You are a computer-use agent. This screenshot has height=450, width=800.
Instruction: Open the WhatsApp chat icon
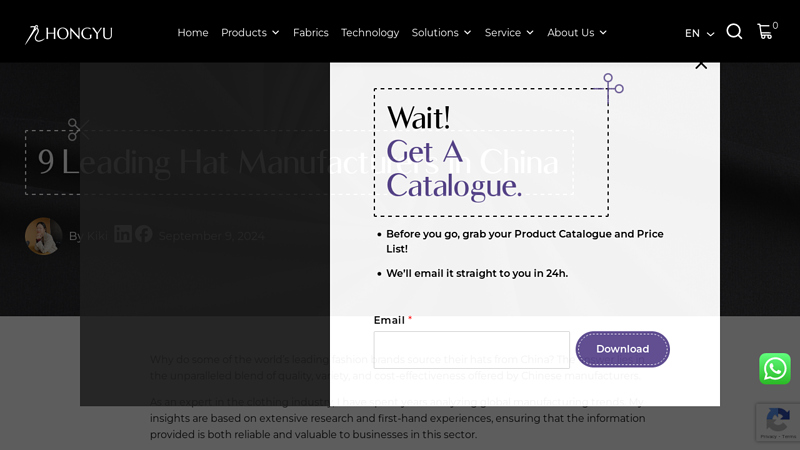click(774, 368)
